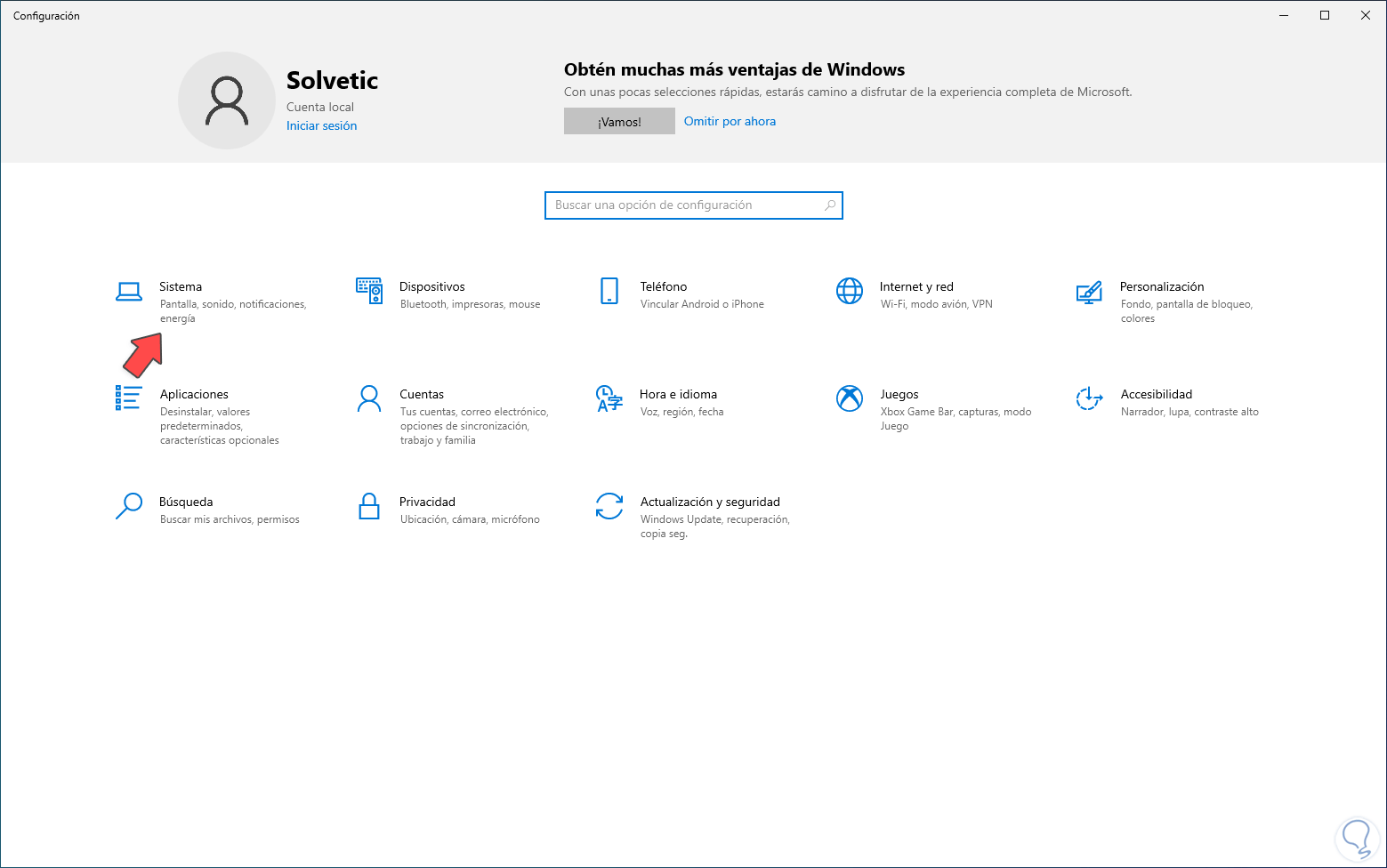Open the Internet y red globe icon
Viewport: 1387px width, 868px height.
[x=850, y=291]
